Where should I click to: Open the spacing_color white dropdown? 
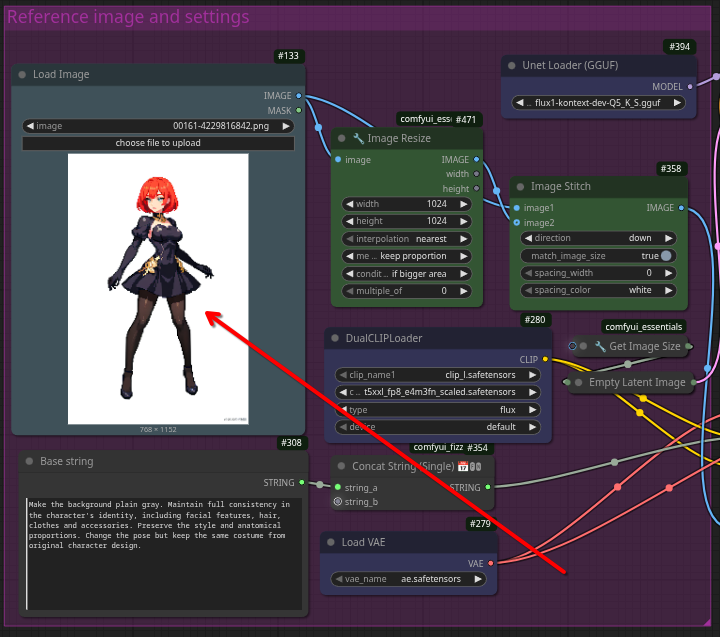598,290
